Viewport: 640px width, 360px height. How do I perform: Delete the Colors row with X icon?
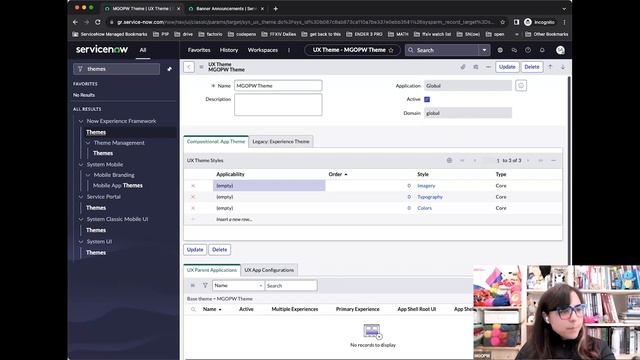pyautogui.click(x=193, y=208)
